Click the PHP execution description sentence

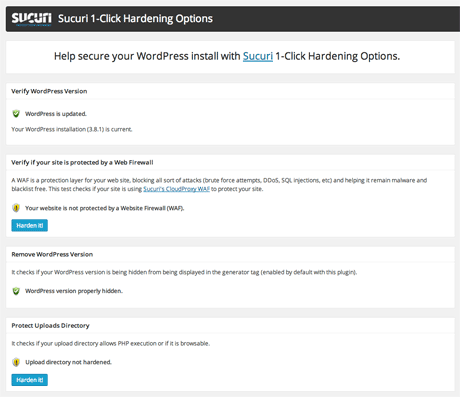point(111,343)
